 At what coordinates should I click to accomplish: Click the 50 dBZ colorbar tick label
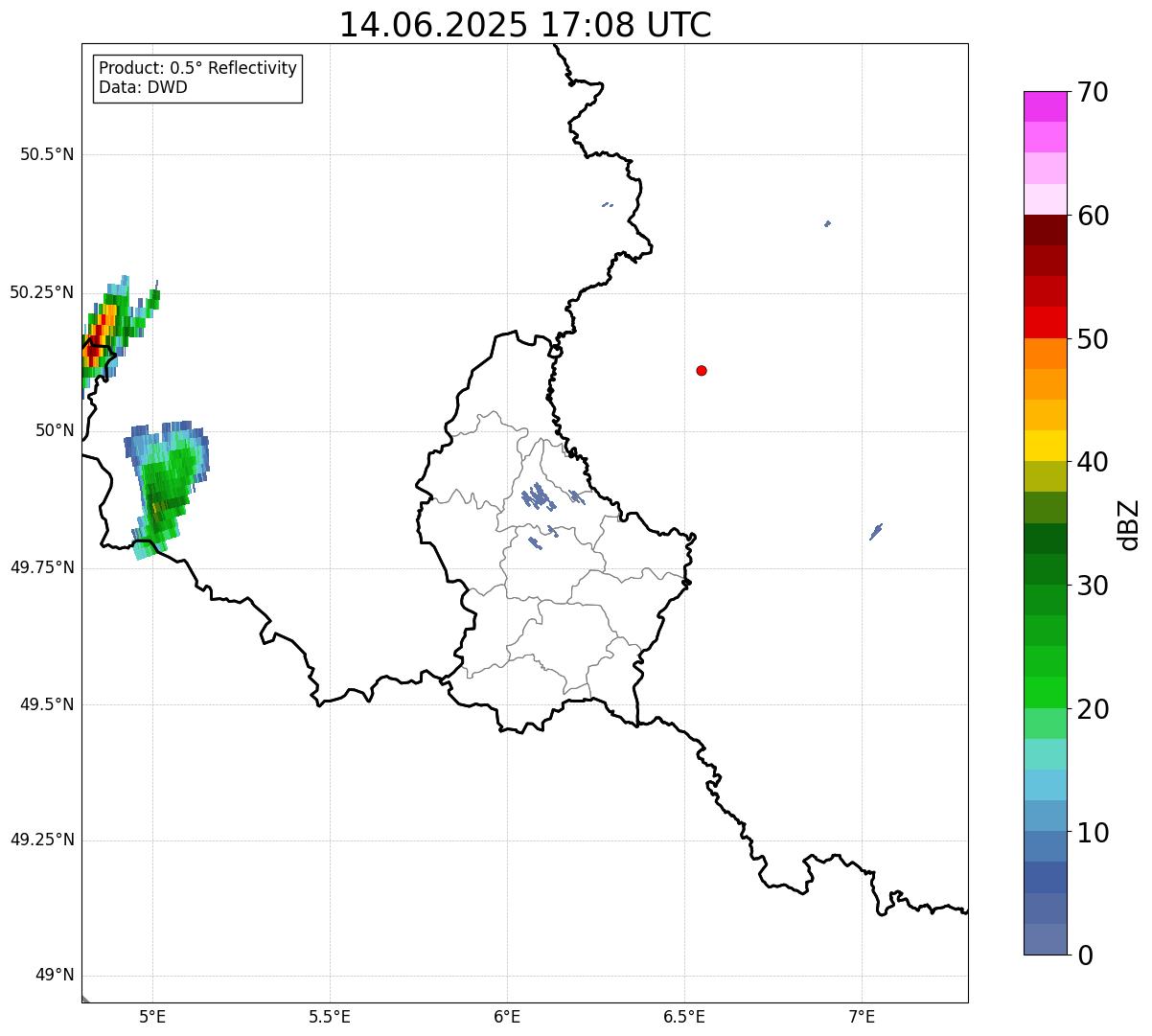(1093, 339)
